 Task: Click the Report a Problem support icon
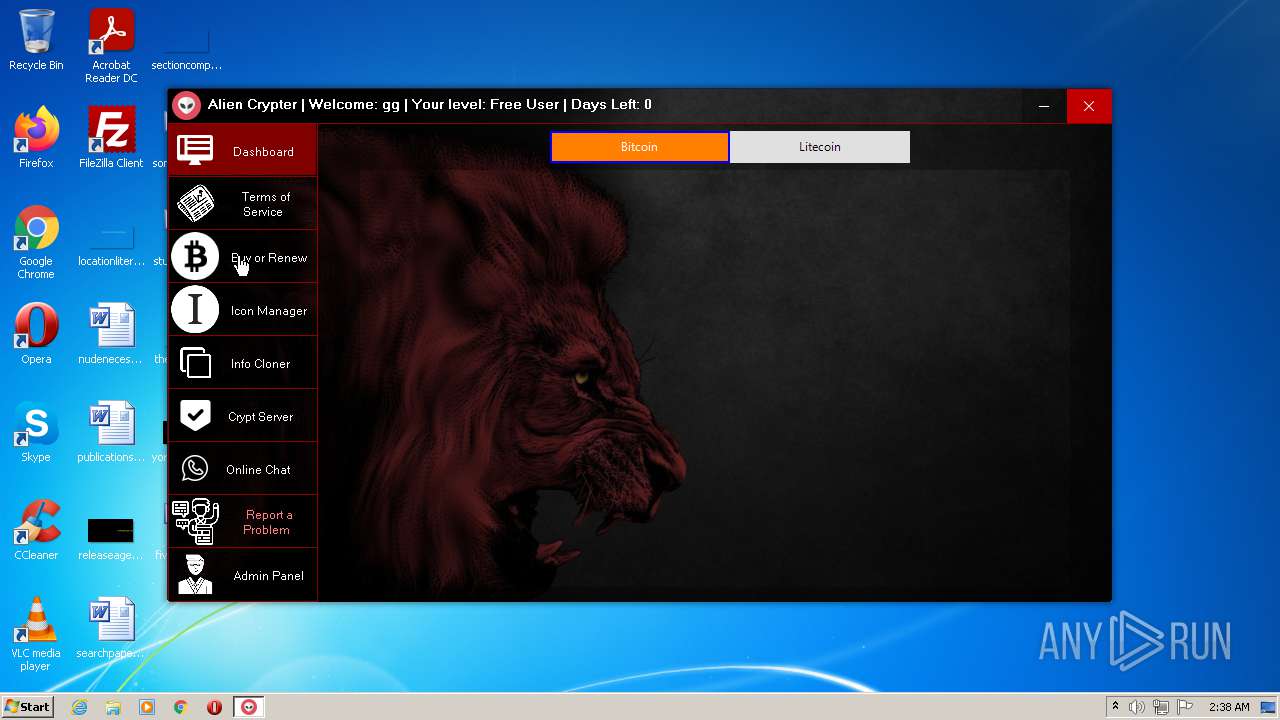point(195,522)
